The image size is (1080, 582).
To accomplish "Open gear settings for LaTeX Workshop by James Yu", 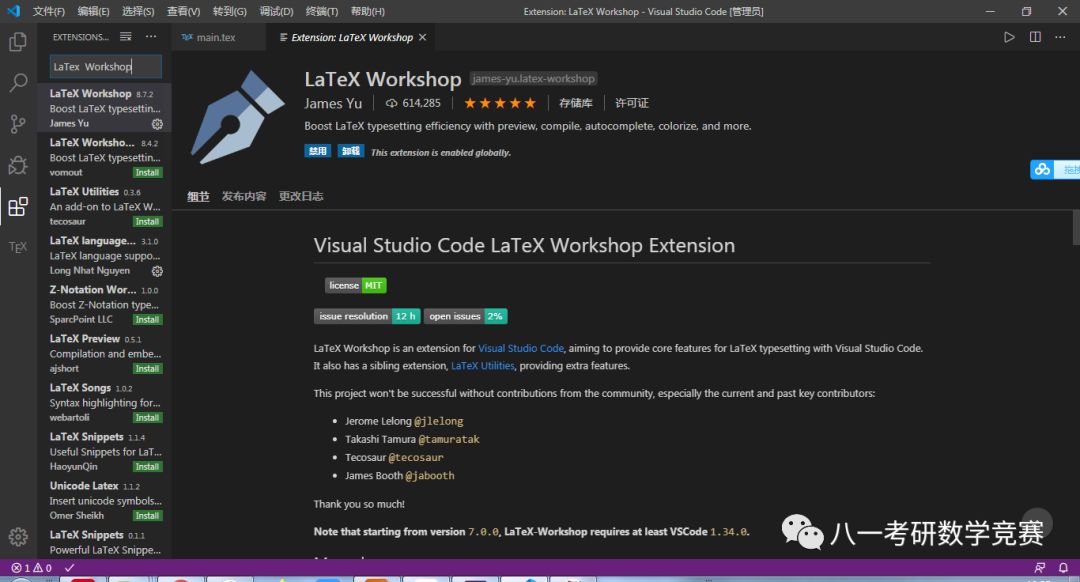I will [157, 124].
